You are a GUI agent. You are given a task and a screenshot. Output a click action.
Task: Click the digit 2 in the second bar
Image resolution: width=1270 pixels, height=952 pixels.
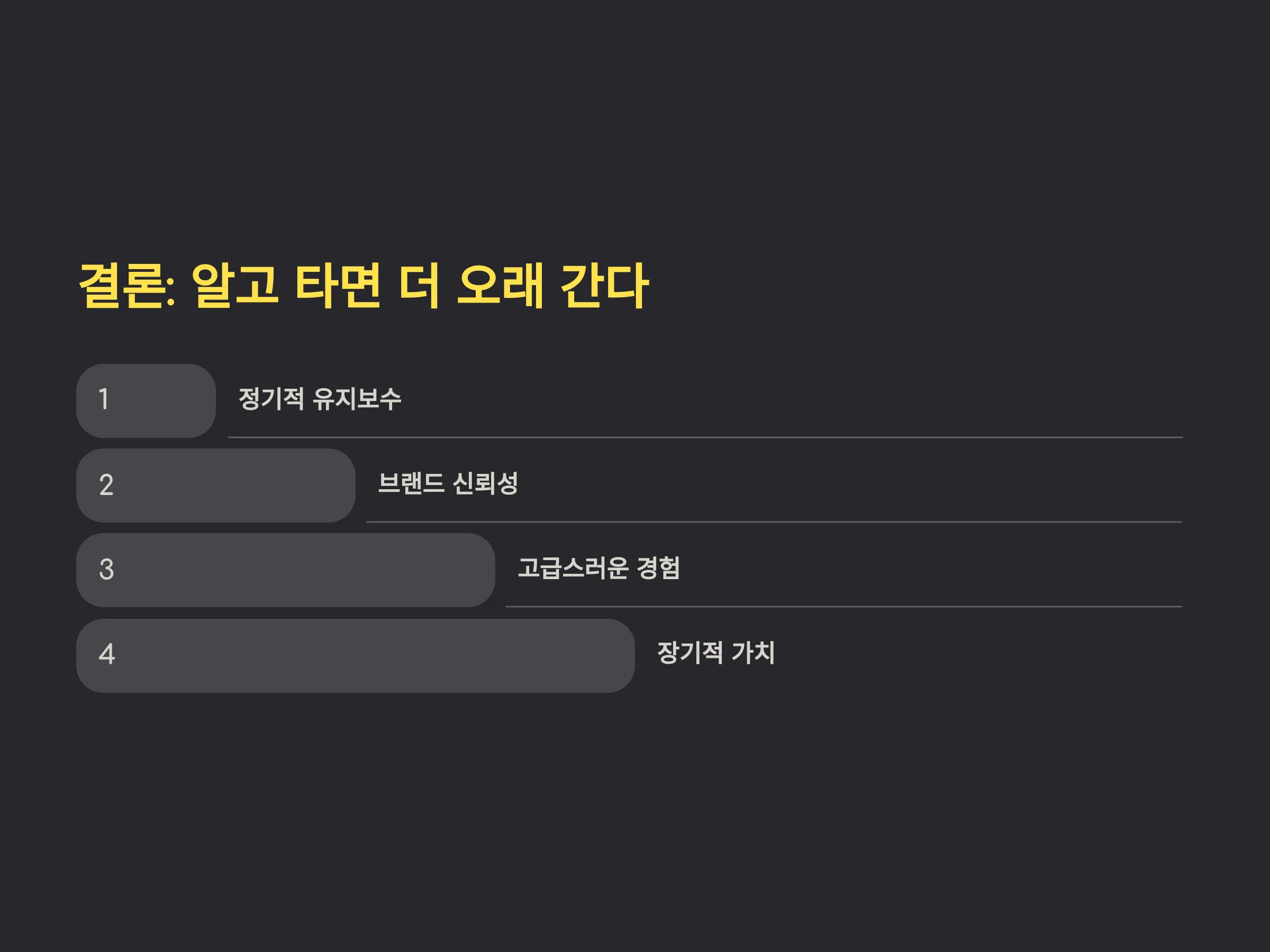[x=106, y=485]
